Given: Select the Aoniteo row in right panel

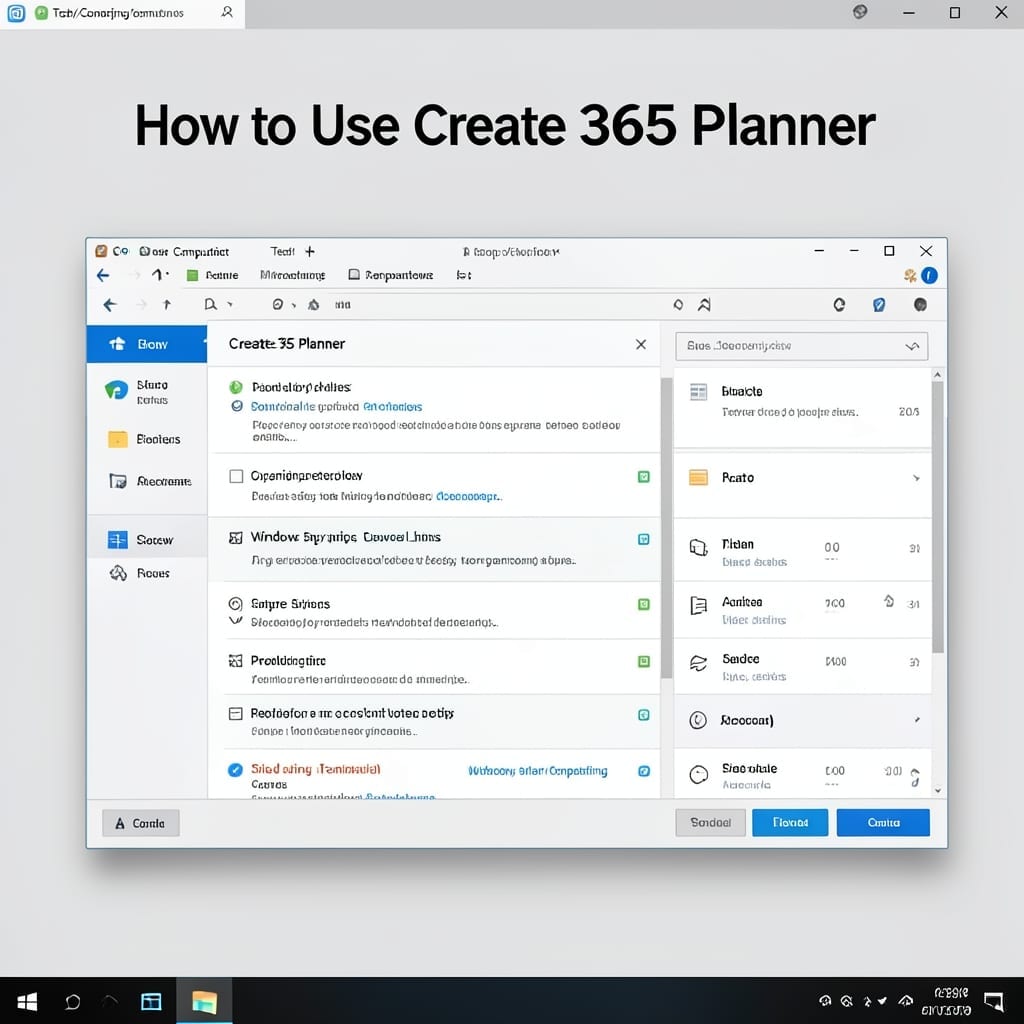Looking at the screenshot, I should tap(802, 609).
